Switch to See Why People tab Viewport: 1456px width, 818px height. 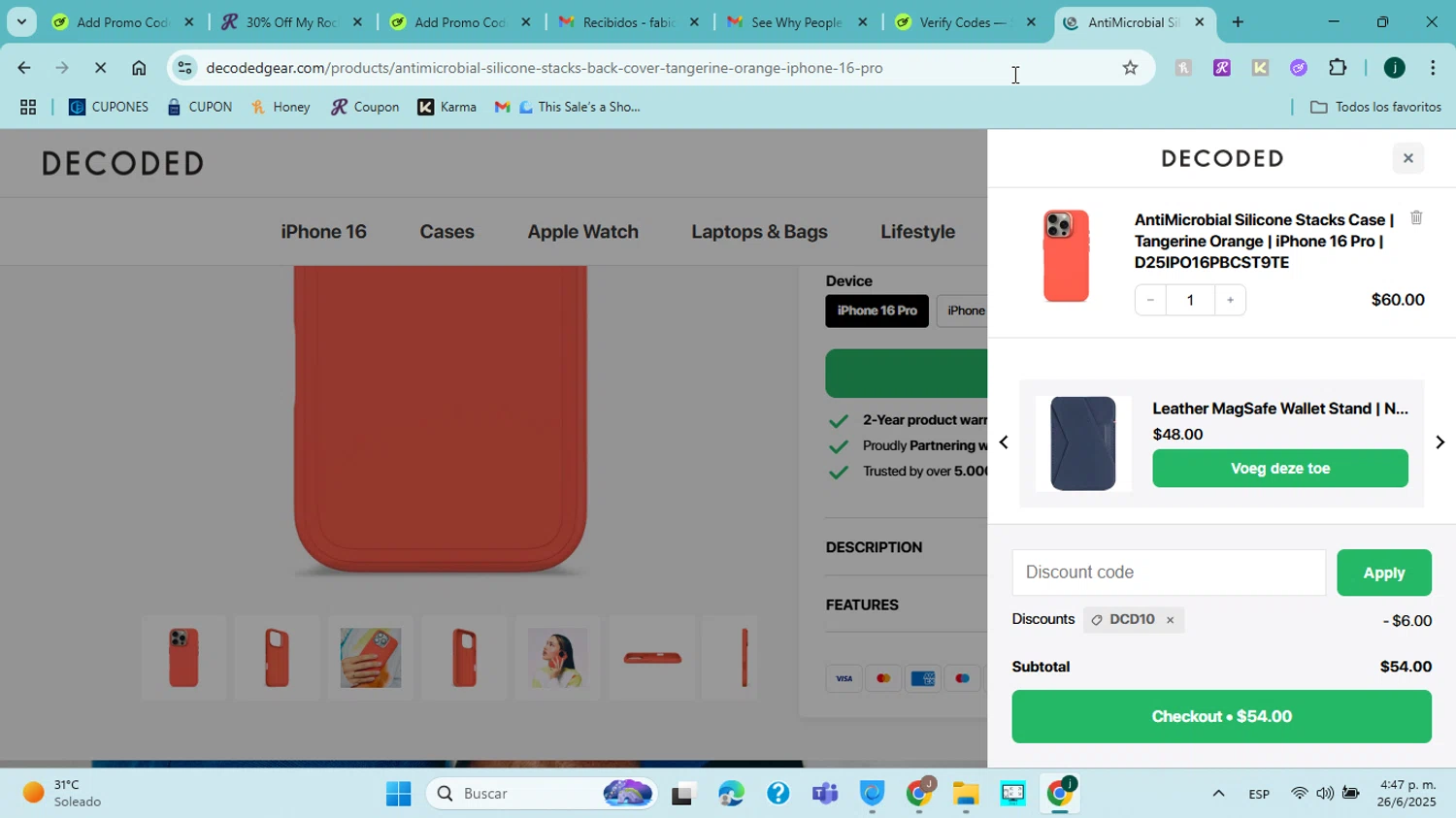(x=798, y=22)
